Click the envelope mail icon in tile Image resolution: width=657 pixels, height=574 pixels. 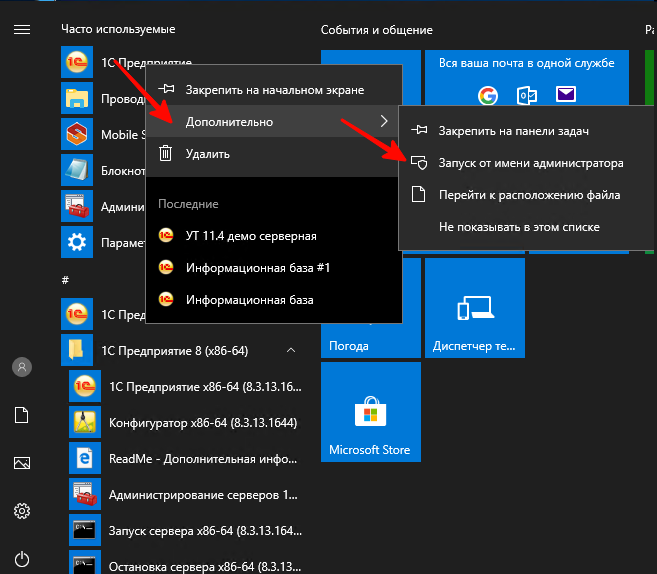[x=566, y=94]
